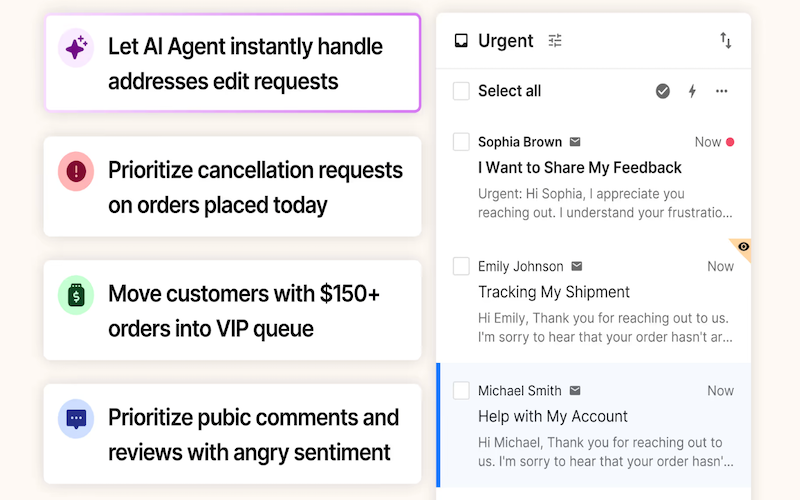The image size is (800, 500).
Task: Open the 'Tracking My Shipment' ticket
Action: coord(554,292)
